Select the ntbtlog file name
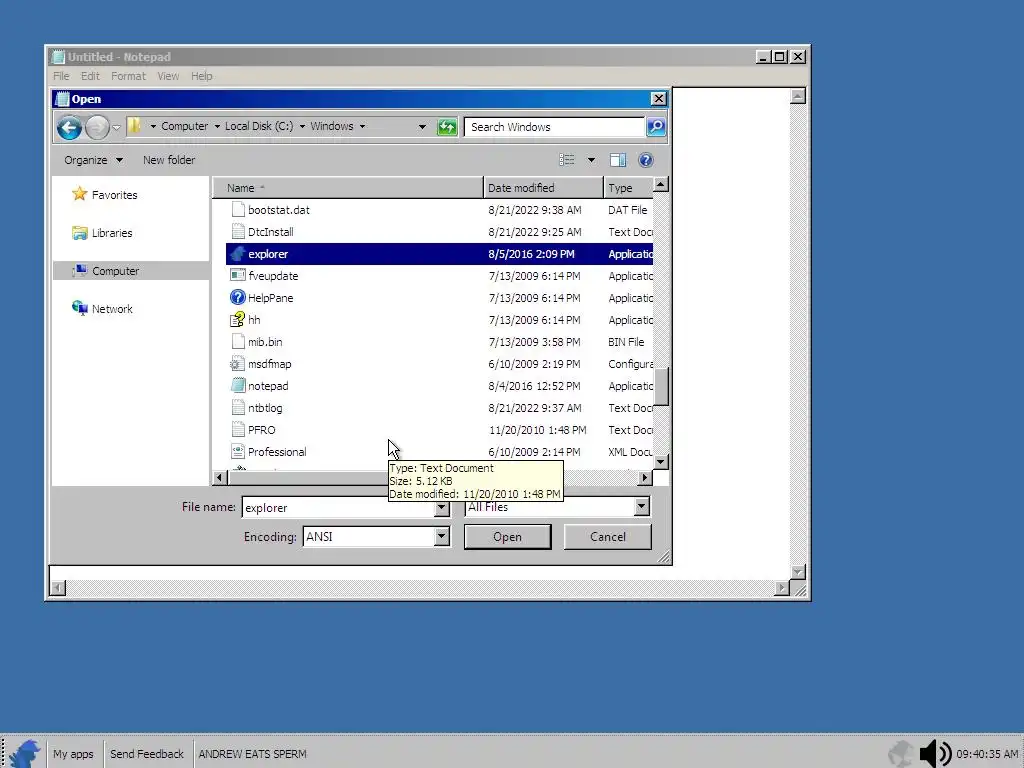1024x768 pixels. tap(265, 408)
